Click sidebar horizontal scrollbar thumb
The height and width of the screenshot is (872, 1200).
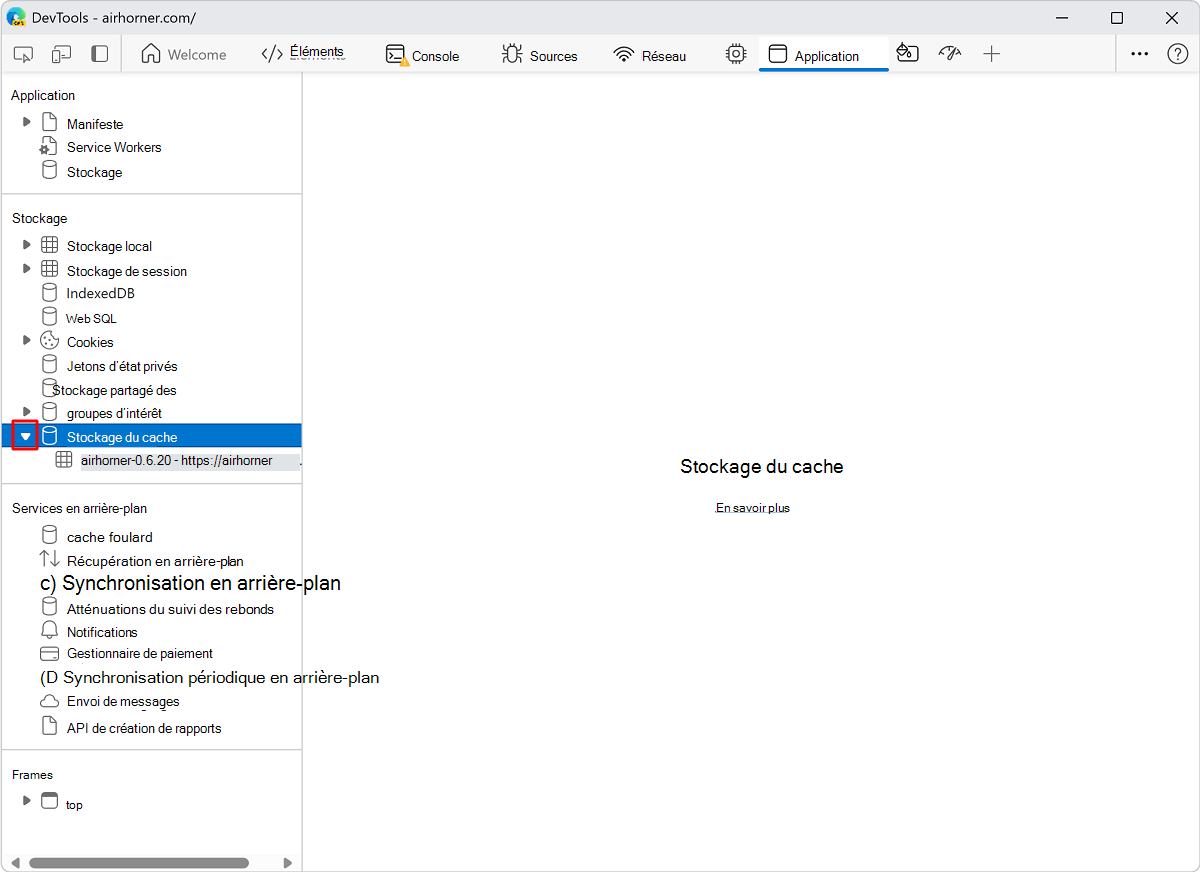click(x=139, y=863)
